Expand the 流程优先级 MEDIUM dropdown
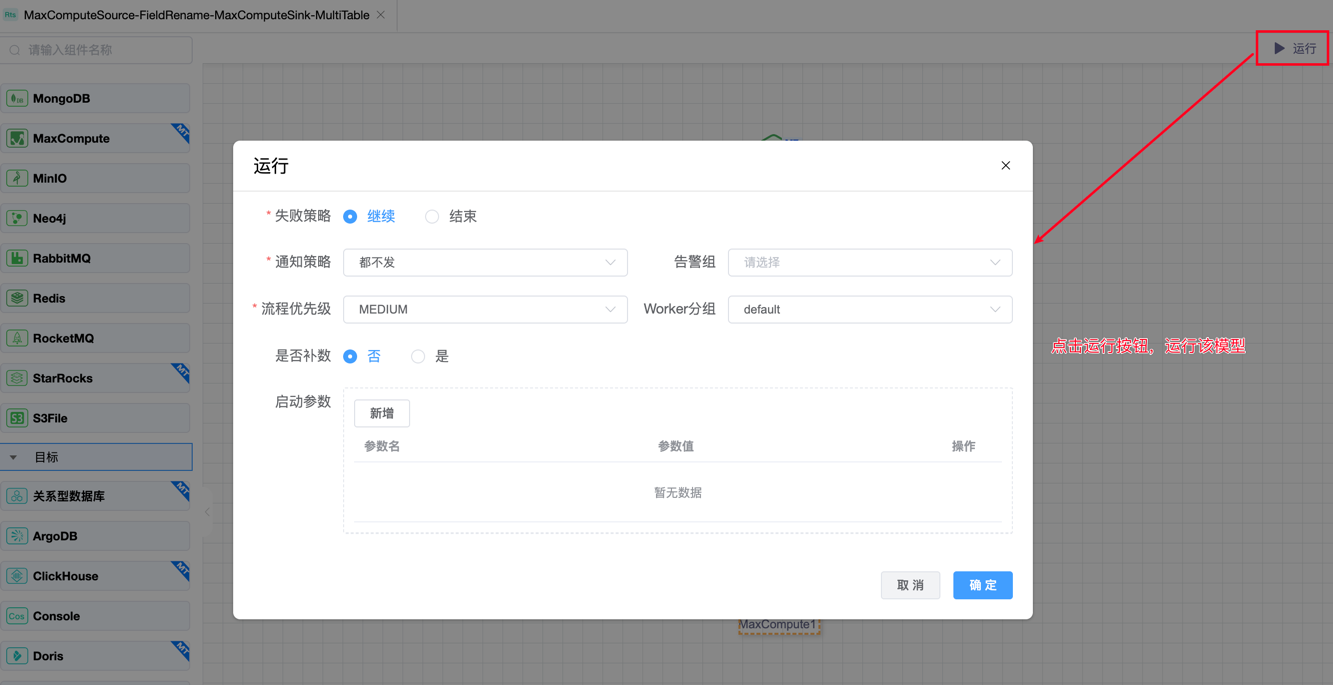The height and width of the screenshot is (685, 1333). point(485,309)
